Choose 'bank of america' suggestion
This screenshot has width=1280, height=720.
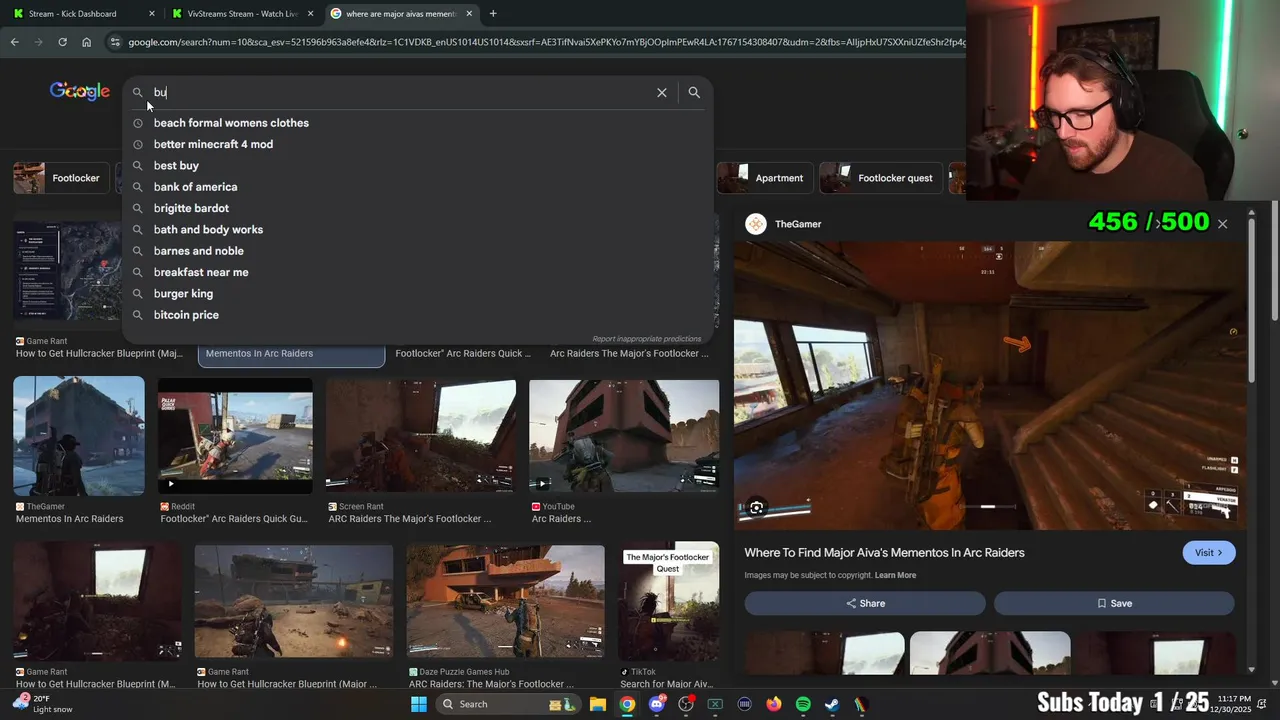coord(195,187)
